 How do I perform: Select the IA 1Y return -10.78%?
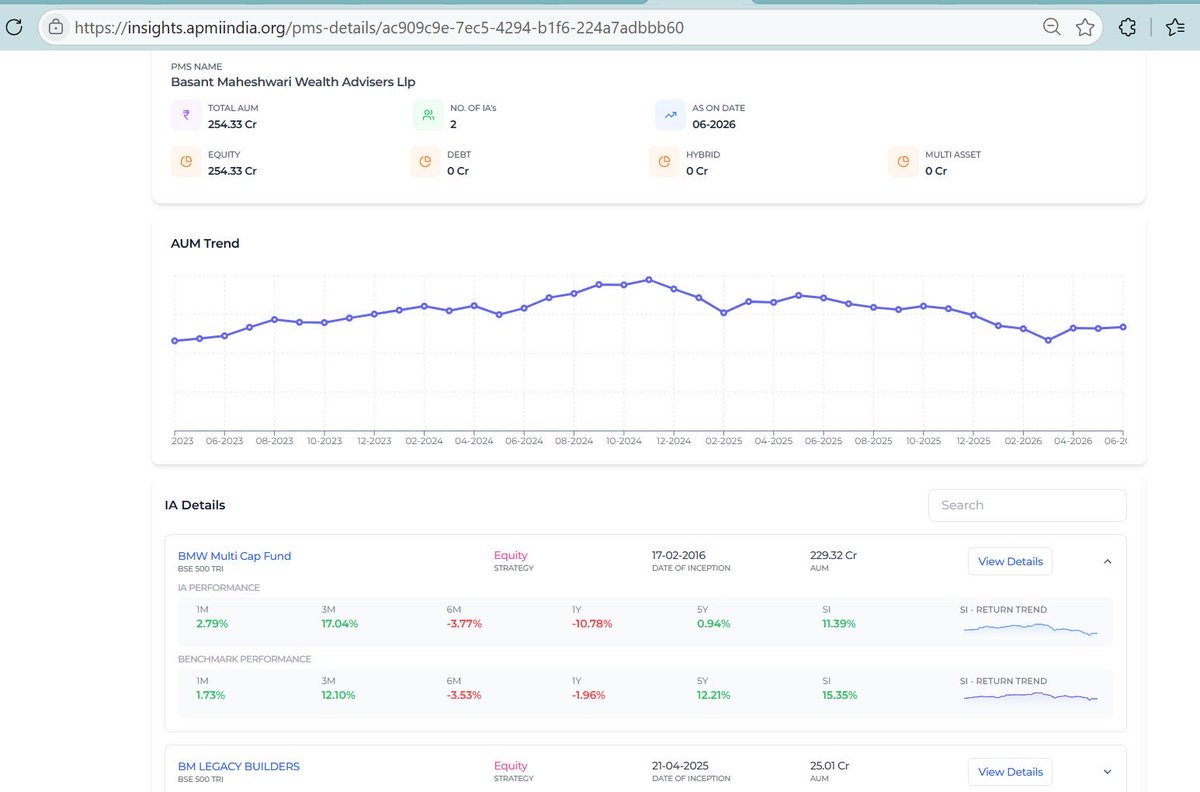click(591, 623)
